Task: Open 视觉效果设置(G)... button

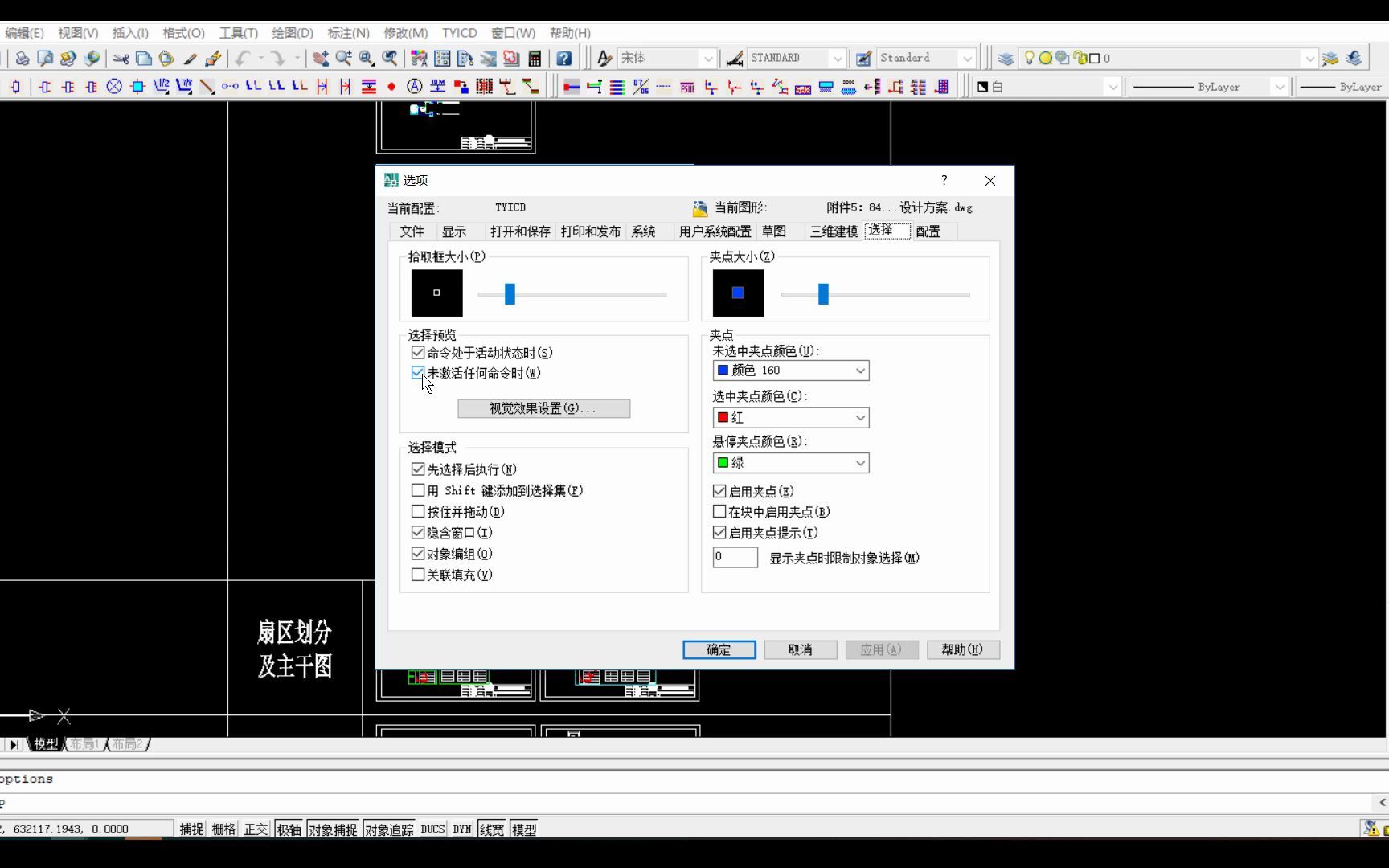Action: 543,408
